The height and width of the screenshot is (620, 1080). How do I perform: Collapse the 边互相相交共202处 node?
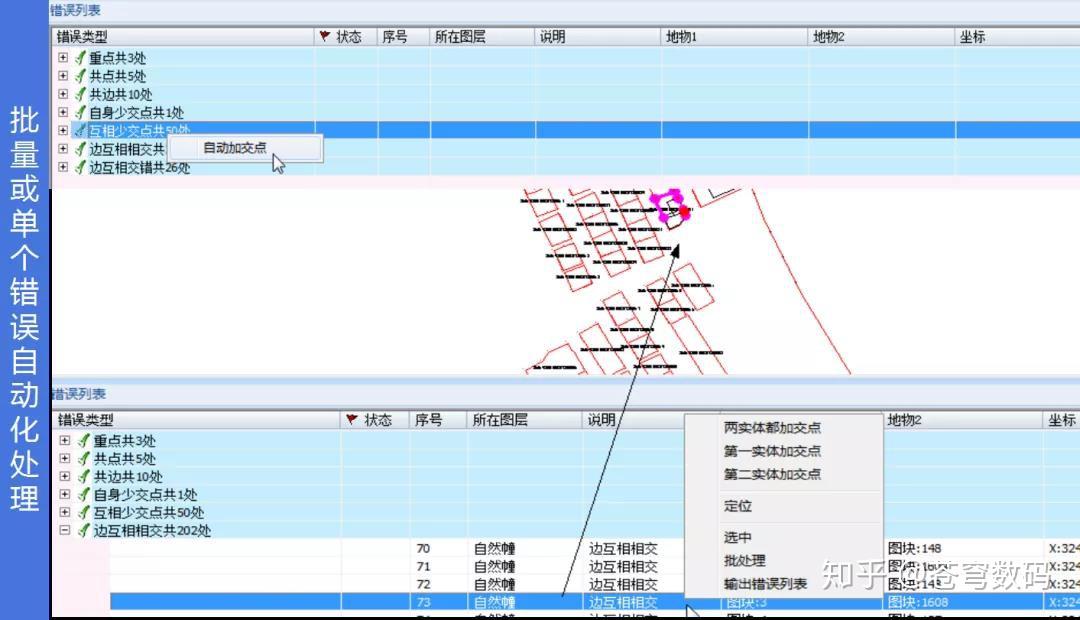pyautogui.click(x=65, y=530)
